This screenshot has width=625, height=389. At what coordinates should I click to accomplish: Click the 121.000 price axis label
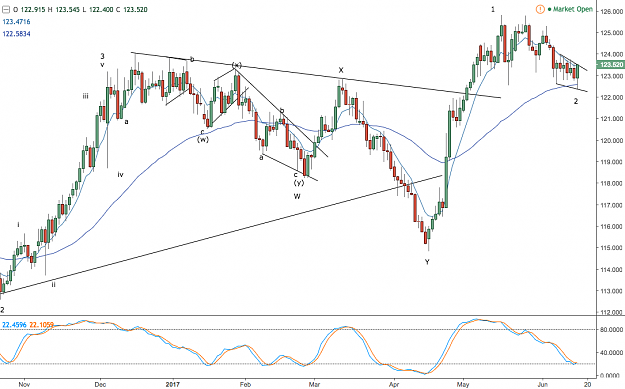coord(611,119)
